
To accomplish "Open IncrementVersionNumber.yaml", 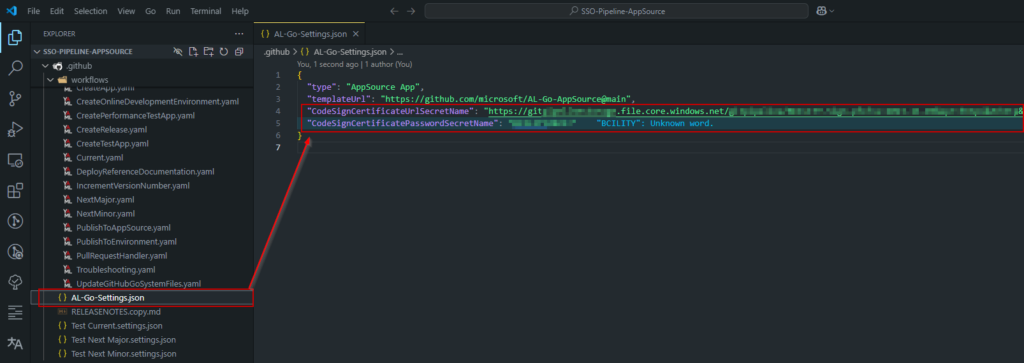I will click(133, 185).
